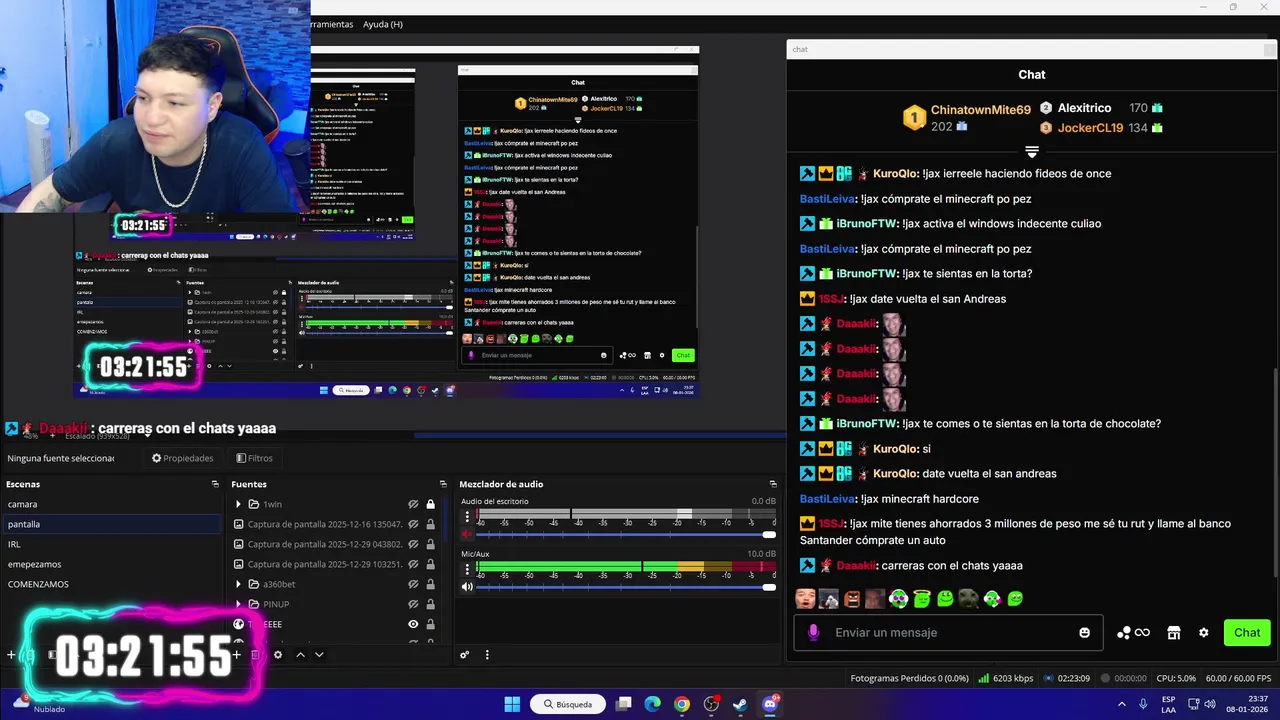Launch Google Chrome from taskbar
Screen dimensions: 1280x720
pos(682,704)
